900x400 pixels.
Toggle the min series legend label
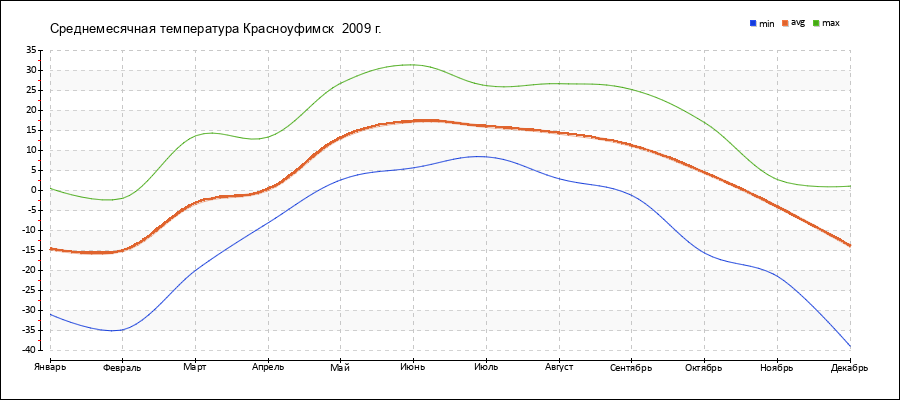point(767,22)
